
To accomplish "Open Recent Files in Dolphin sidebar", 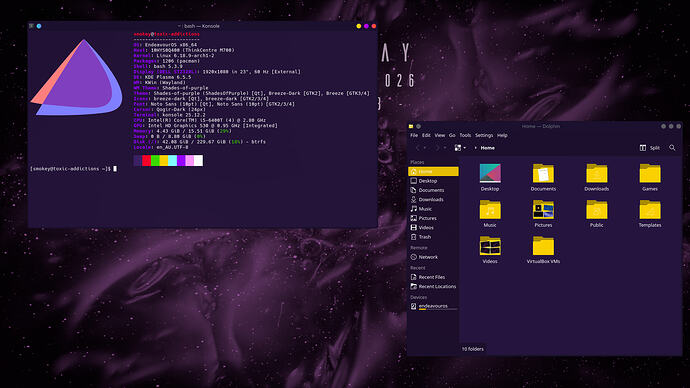I will (x=433, y=277).
